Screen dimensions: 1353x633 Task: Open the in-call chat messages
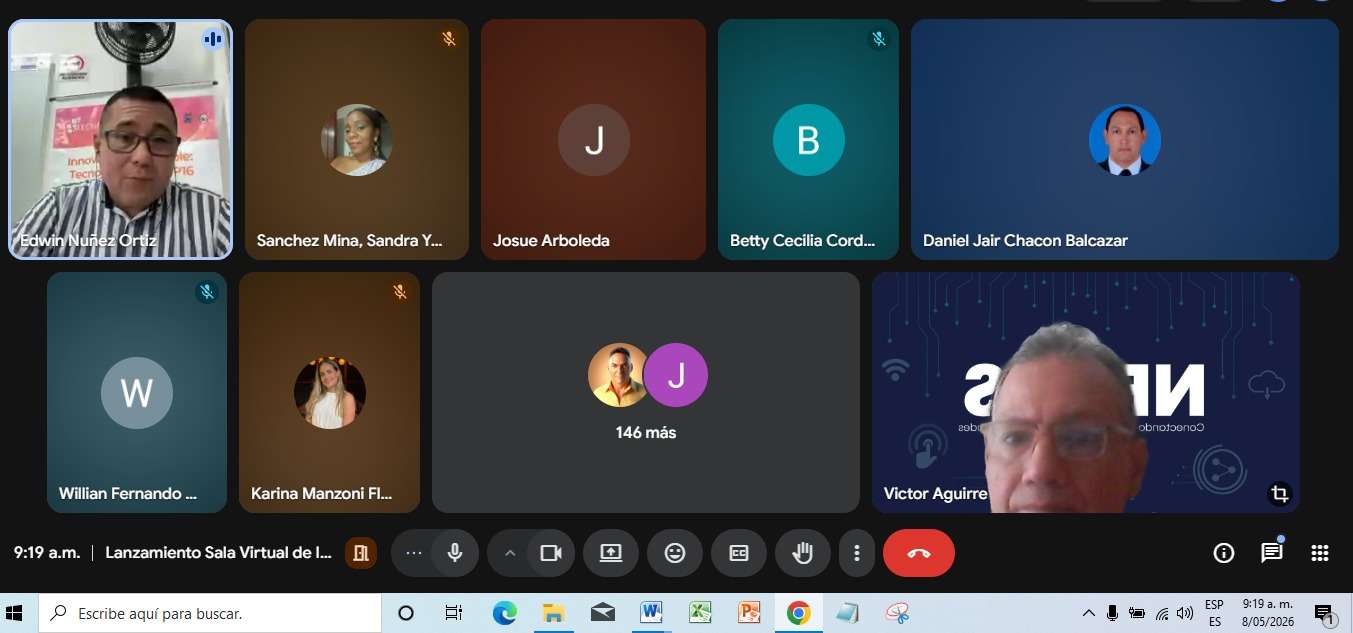1271,553
